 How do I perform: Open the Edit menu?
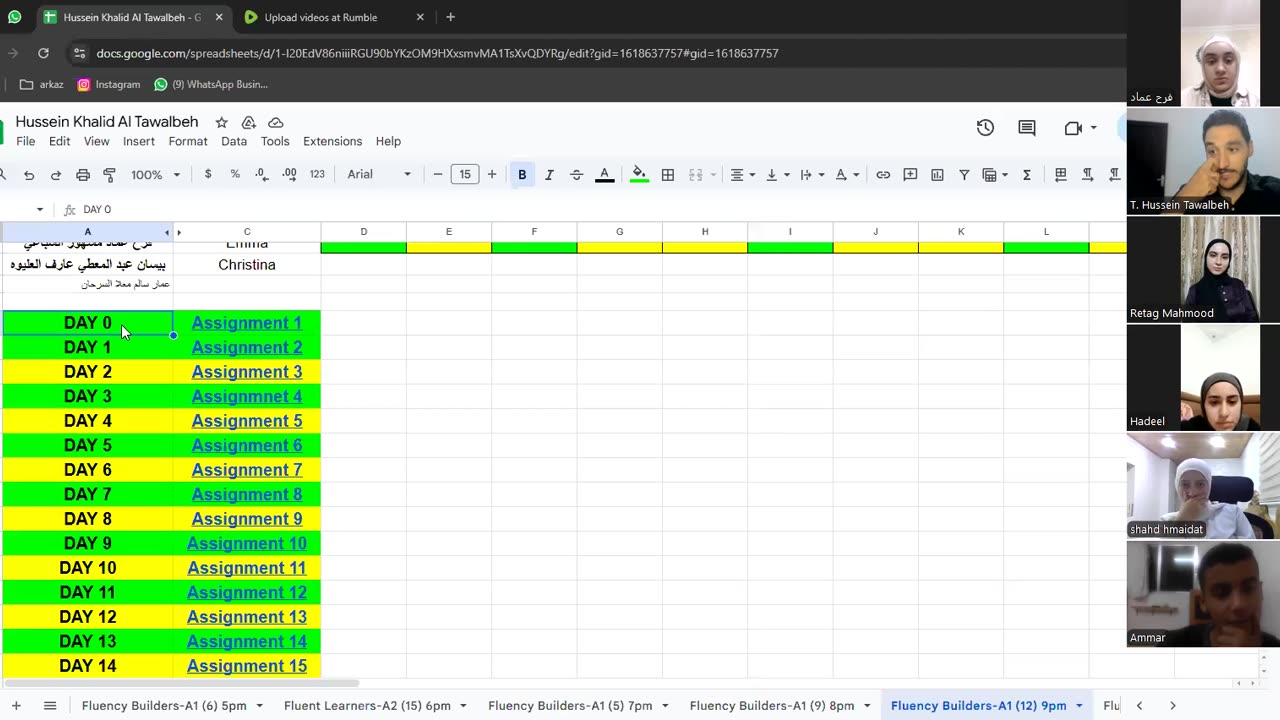click(60, 141)
